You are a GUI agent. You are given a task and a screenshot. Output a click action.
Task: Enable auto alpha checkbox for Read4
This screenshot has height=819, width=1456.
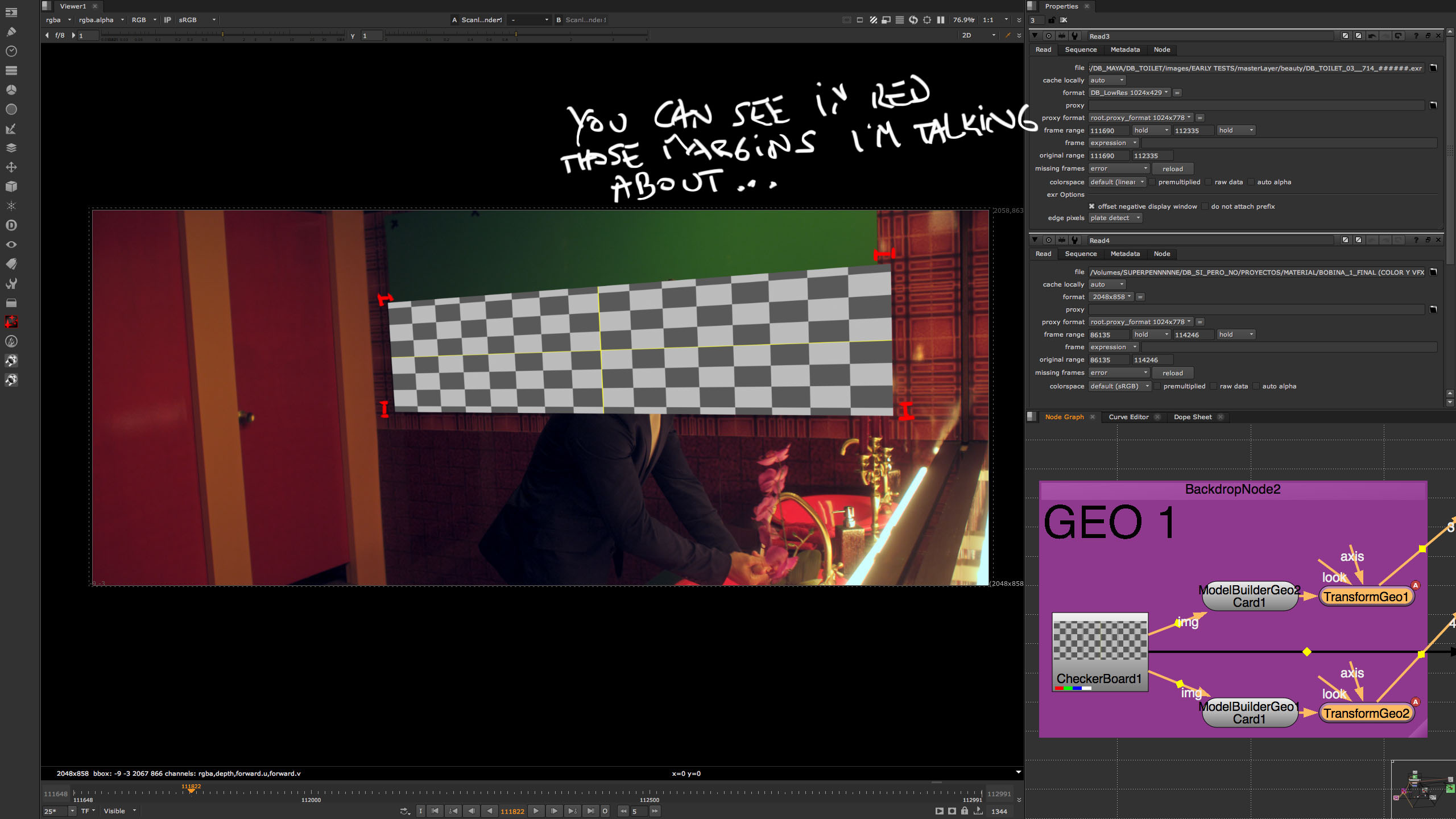pyautogui.click(x=1256, y=386)
